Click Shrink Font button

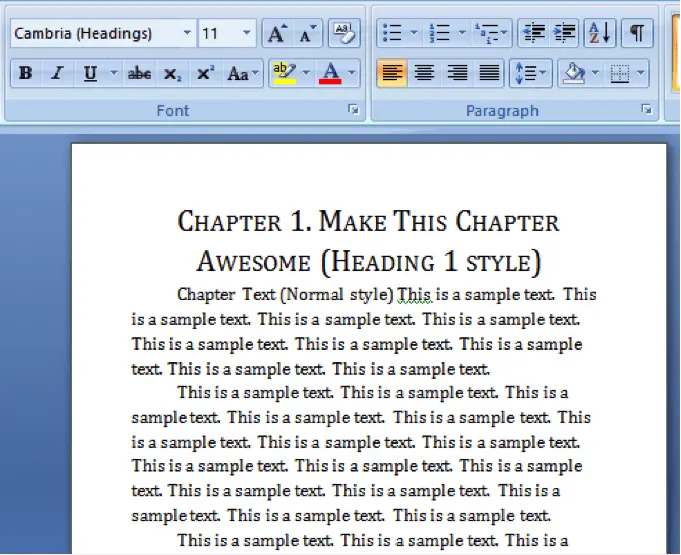308,33
